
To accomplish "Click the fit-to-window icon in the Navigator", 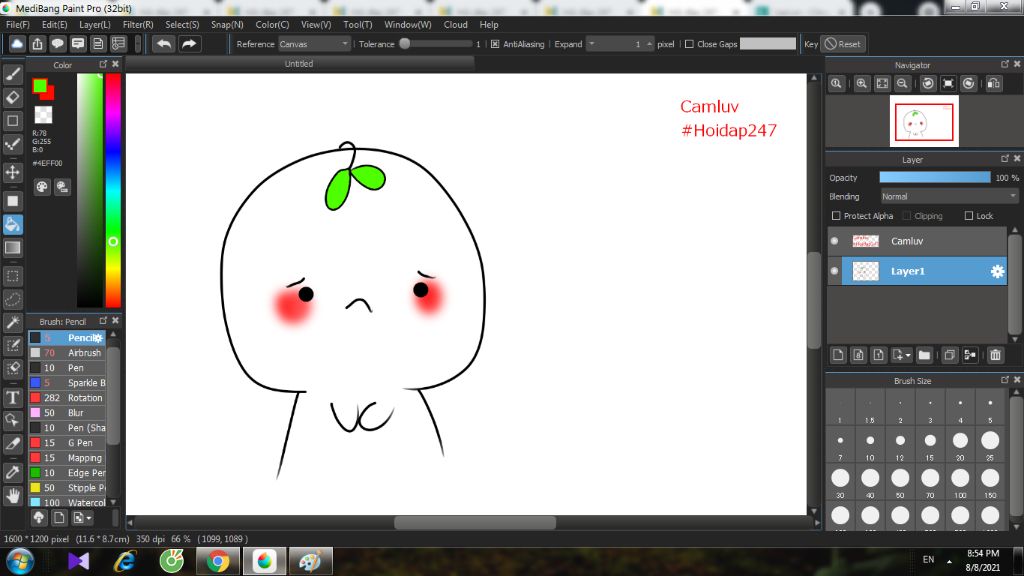I will pyautogui.click(x=882, y=84).
